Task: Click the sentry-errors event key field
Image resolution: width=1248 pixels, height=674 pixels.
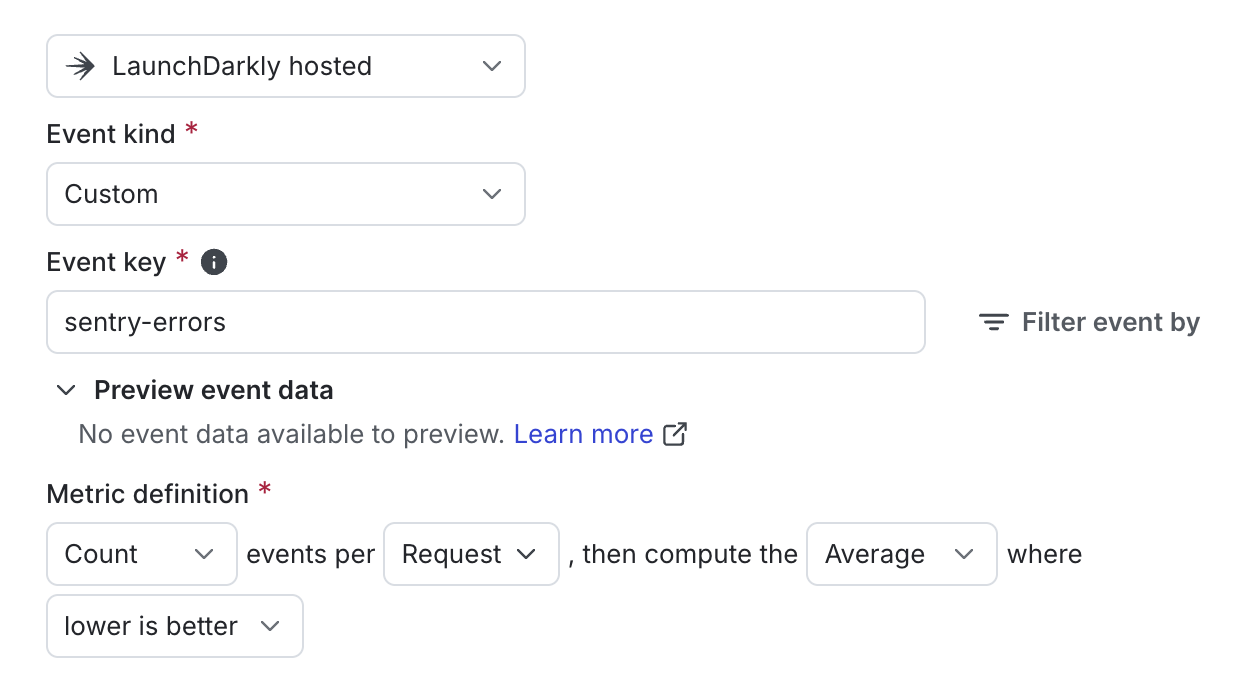Action: (486, 322)
